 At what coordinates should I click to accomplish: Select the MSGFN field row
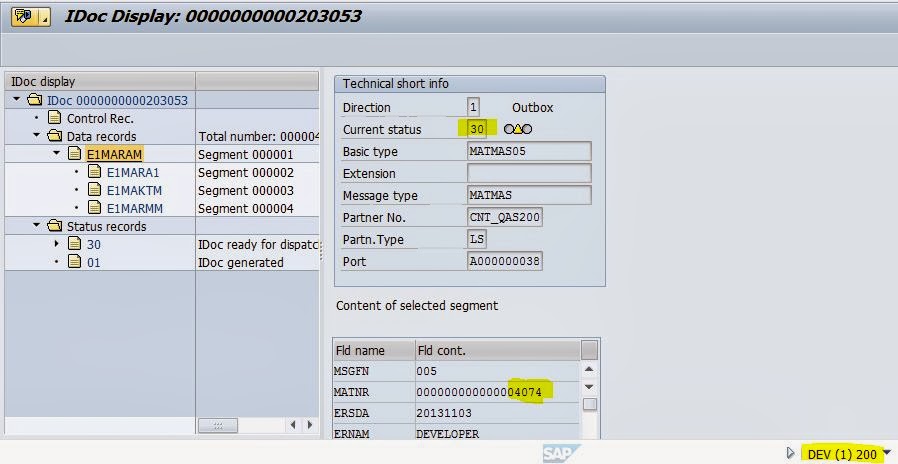(456, 371)
